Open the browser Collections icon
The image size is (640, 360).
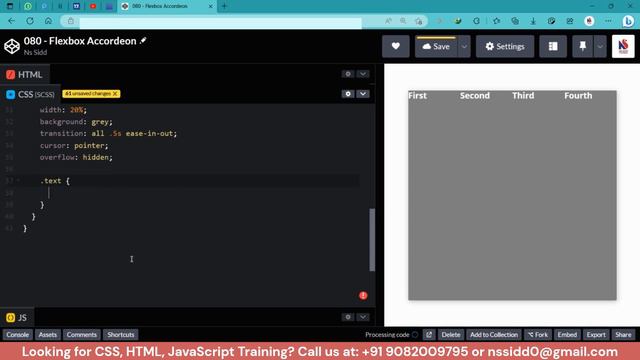pyautogui.click(x=515, y=21)
